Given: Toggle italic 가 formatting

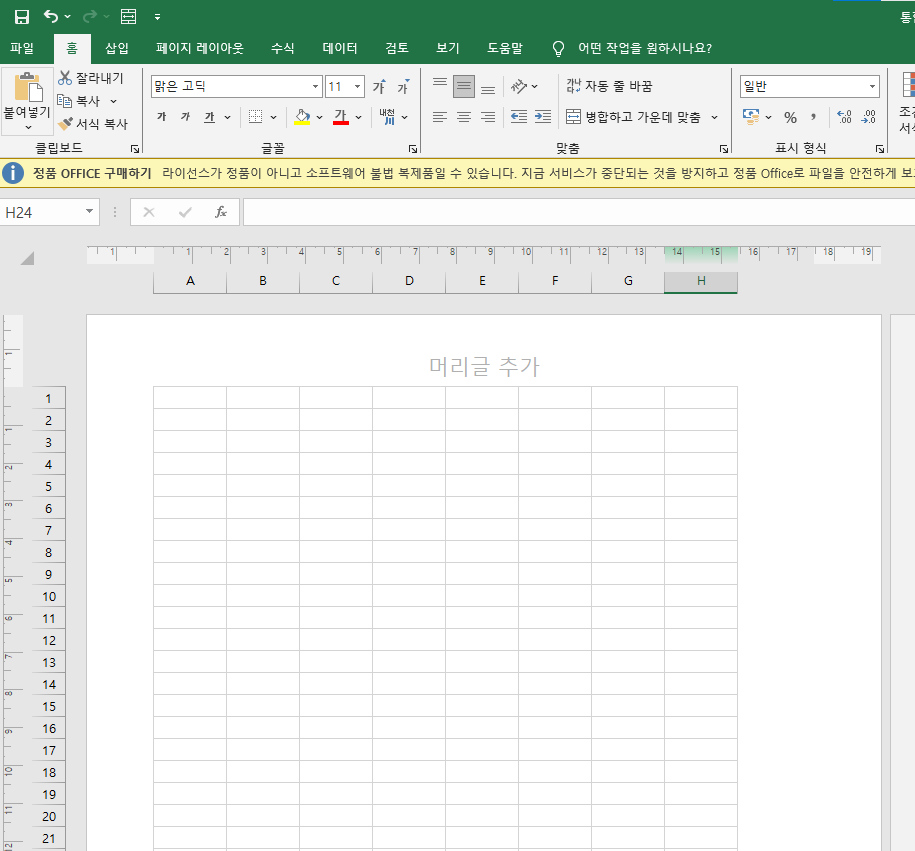Looking at the screenshot, I should point(186,117).
